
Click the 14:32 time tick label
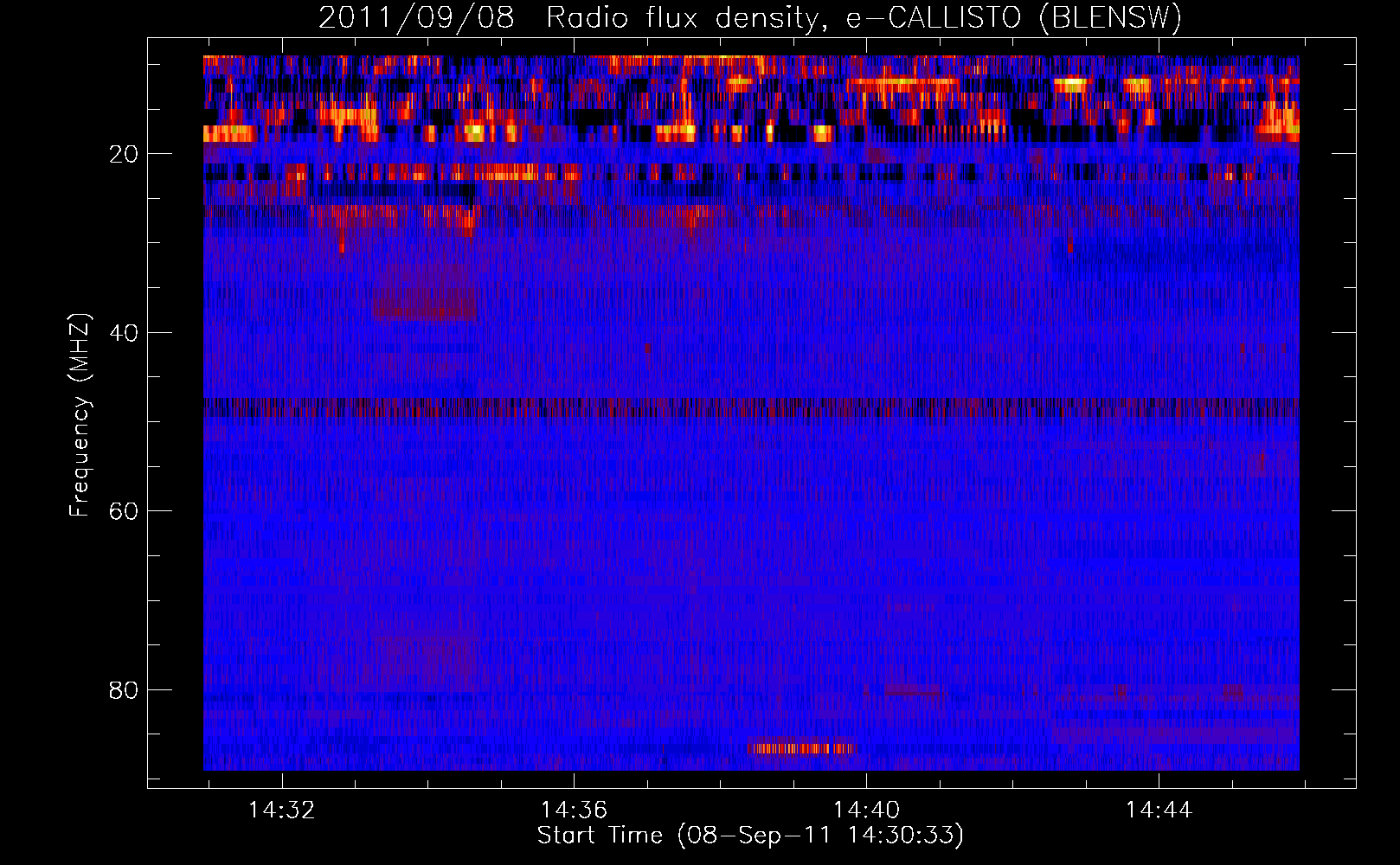click(281, 811)
